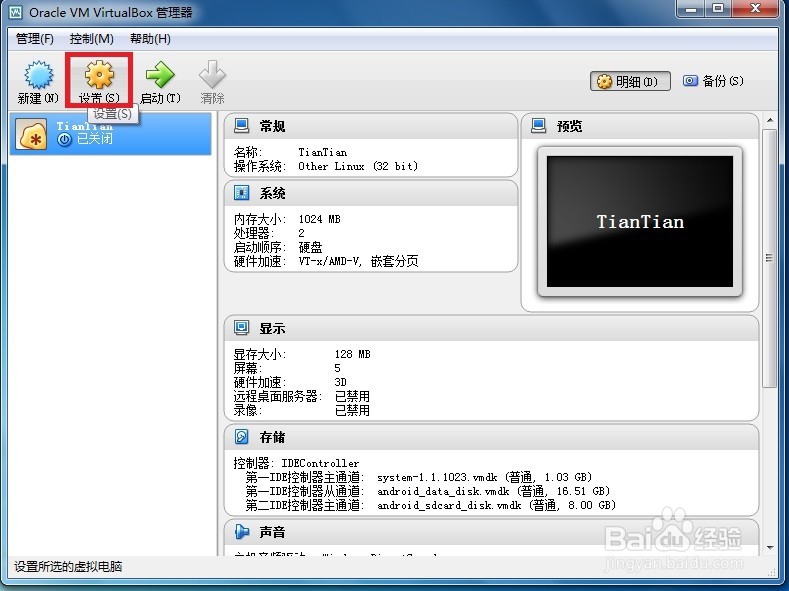Image resolution: width=789 pixels, height=591 pixels.
Task: Click the 显示 Display section icon
Action: [x=242, y=328]
